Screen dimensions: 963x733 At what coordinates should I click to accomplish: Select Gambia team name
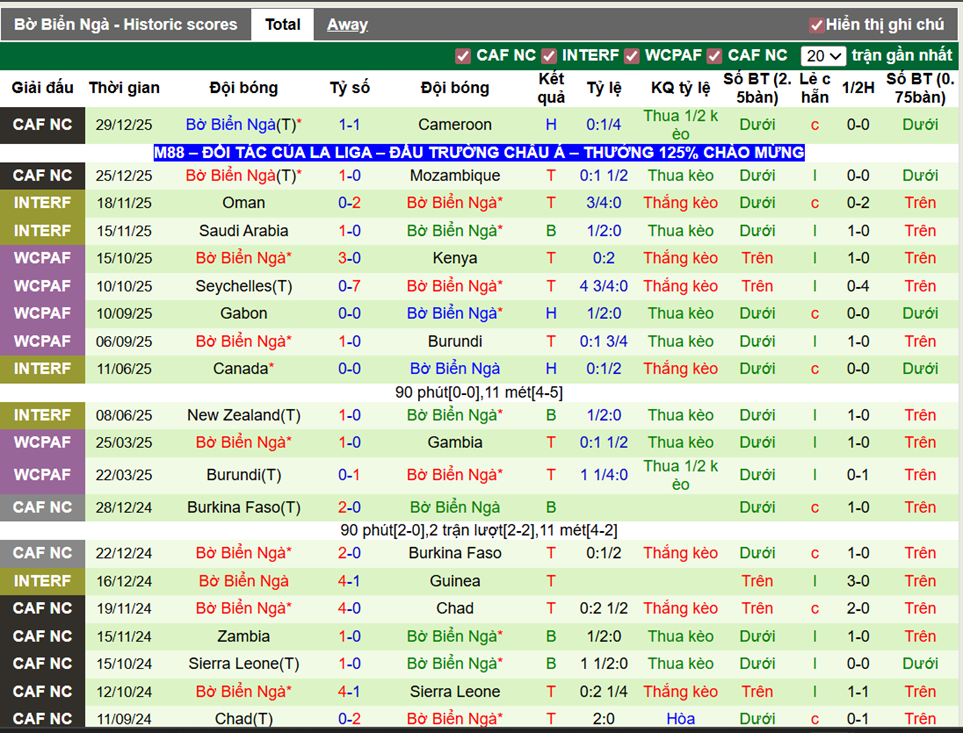coord(454,442)
